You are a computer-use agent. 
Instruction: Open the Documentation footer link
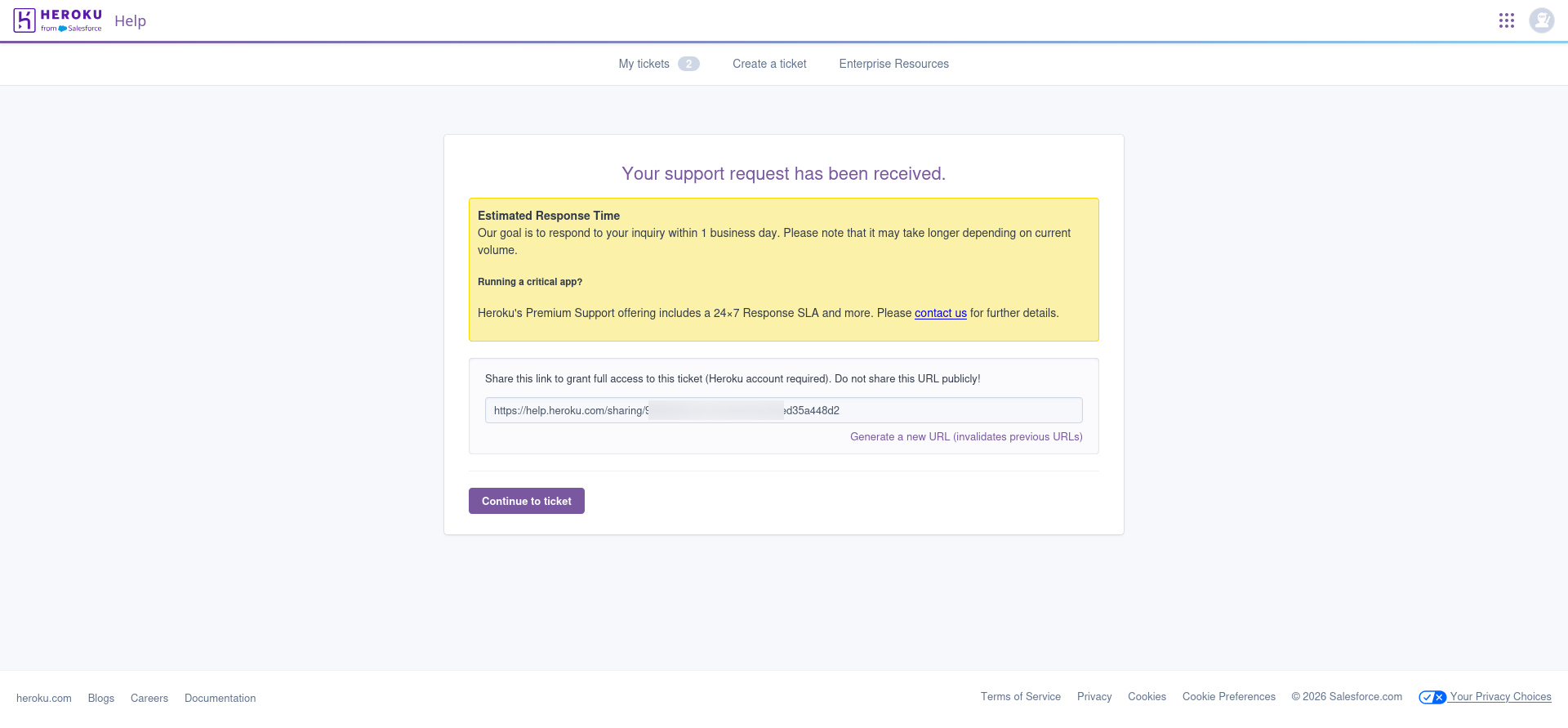tap(220, 699)
